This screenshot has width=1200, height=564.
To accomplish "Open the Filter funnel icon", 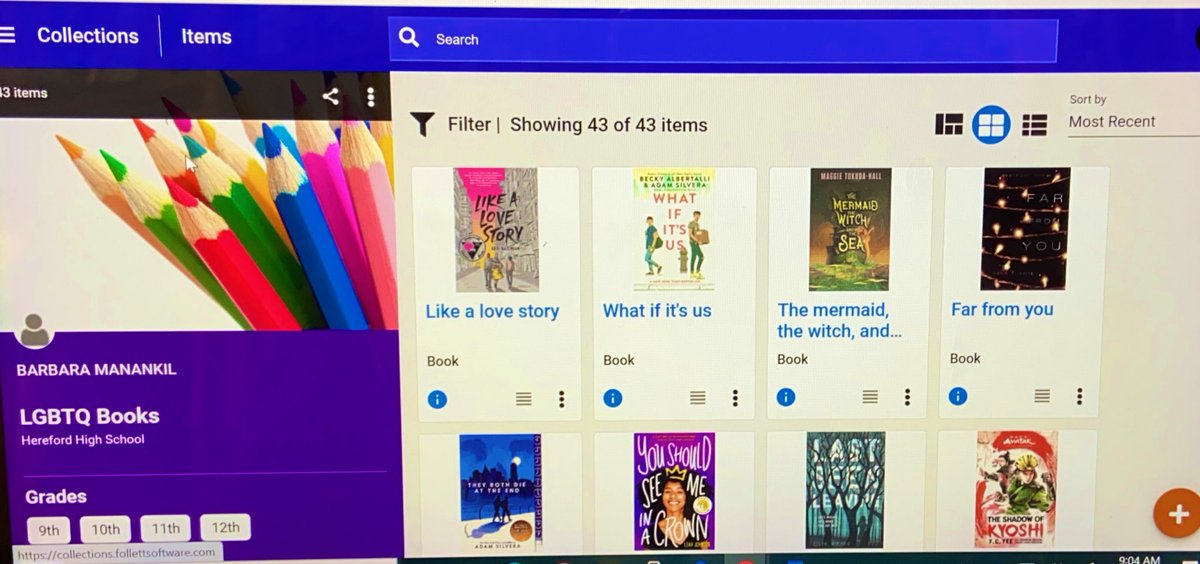I will tap(423, 124).
